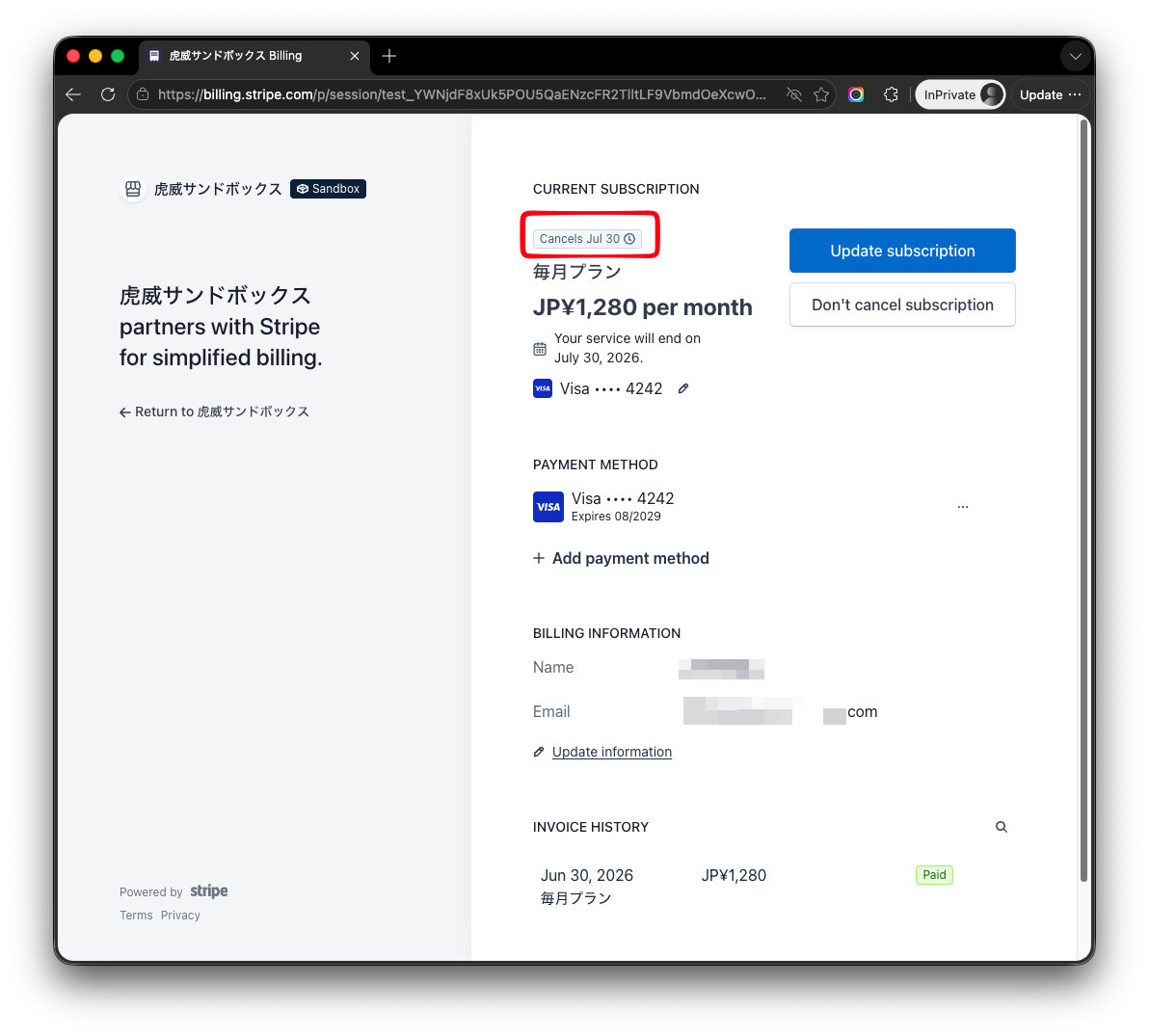Click the pencil icon beside Visa 4242

pos(683,388)
